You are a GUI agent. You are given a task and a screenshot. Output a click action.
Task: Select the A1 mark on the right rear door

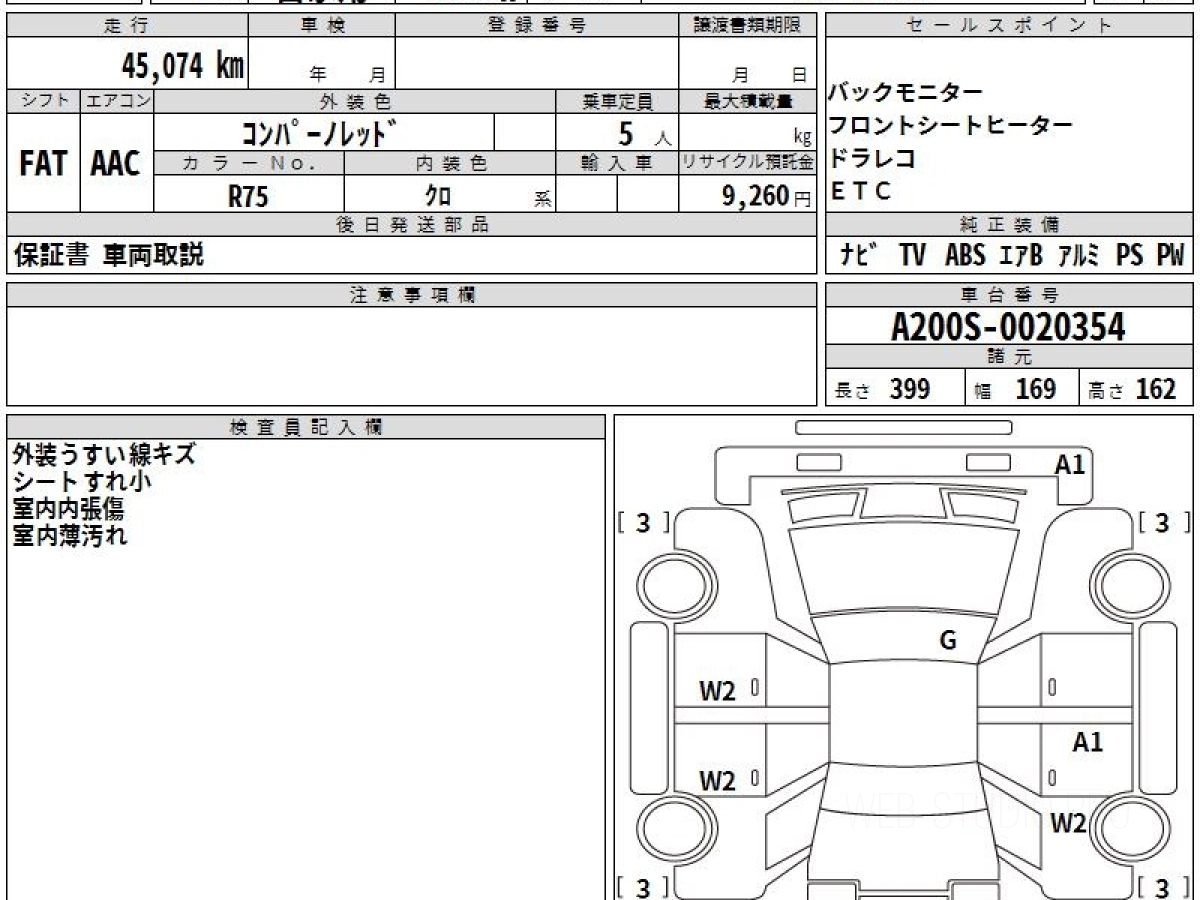pos(1087,742)
